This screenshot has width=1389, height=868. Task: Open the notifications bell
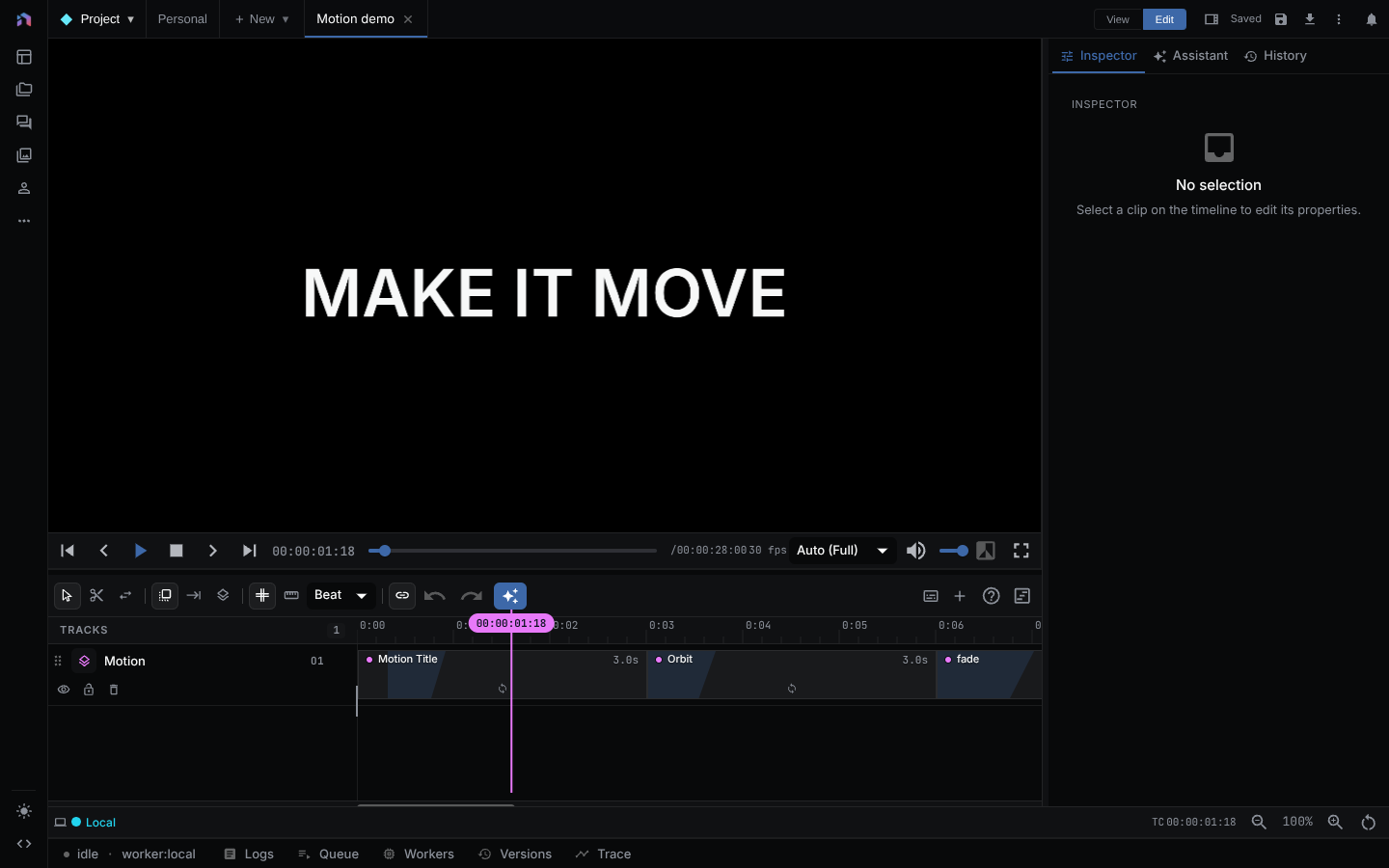(1372, 19)
